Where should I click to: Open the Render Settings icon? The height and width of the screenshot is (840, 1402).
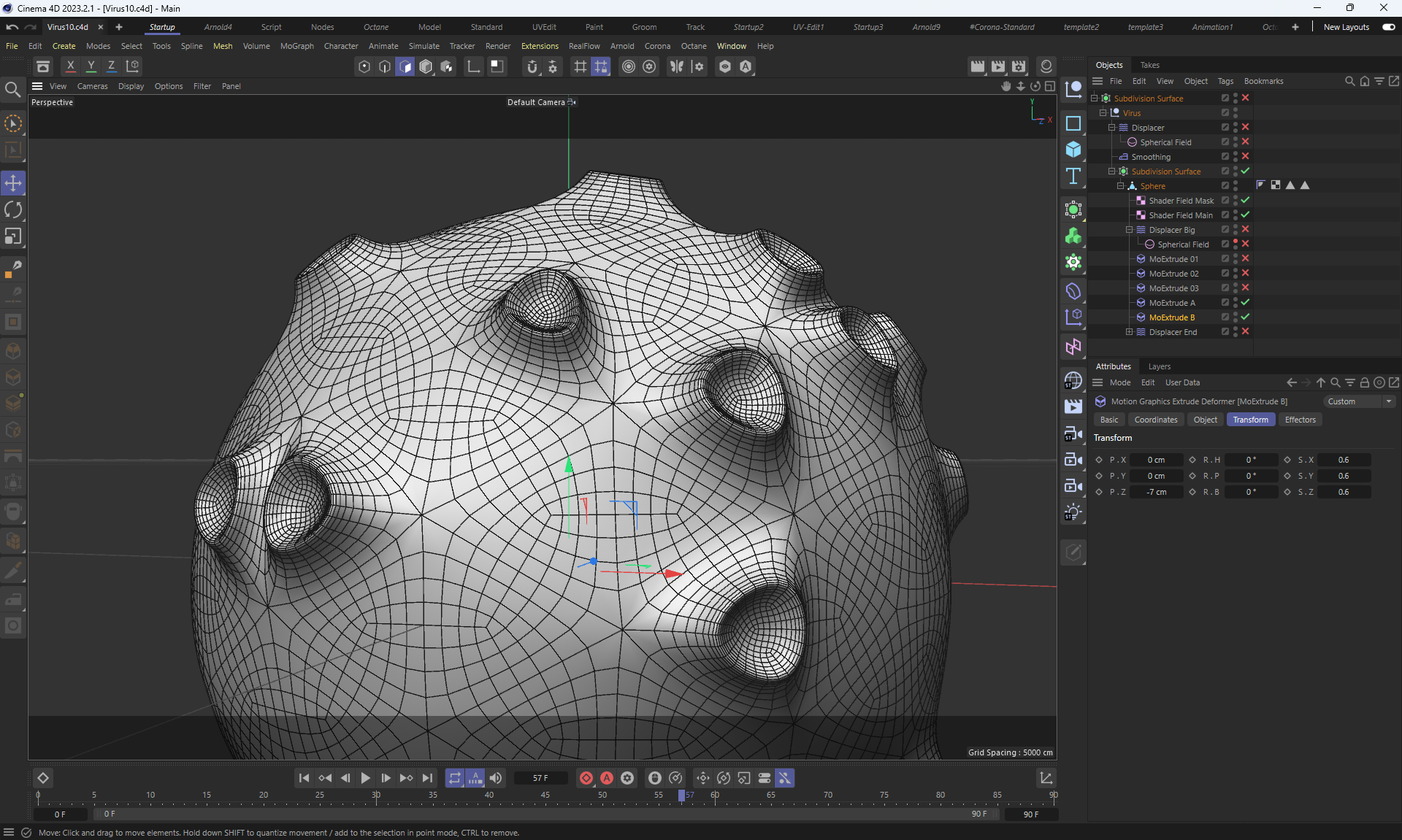point(1019,66)
